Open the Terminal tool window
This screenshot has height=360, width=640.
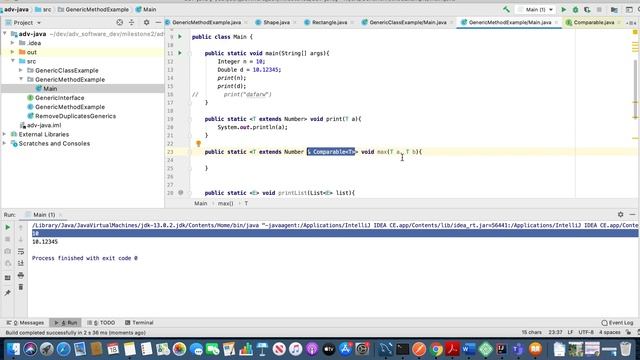139,322
